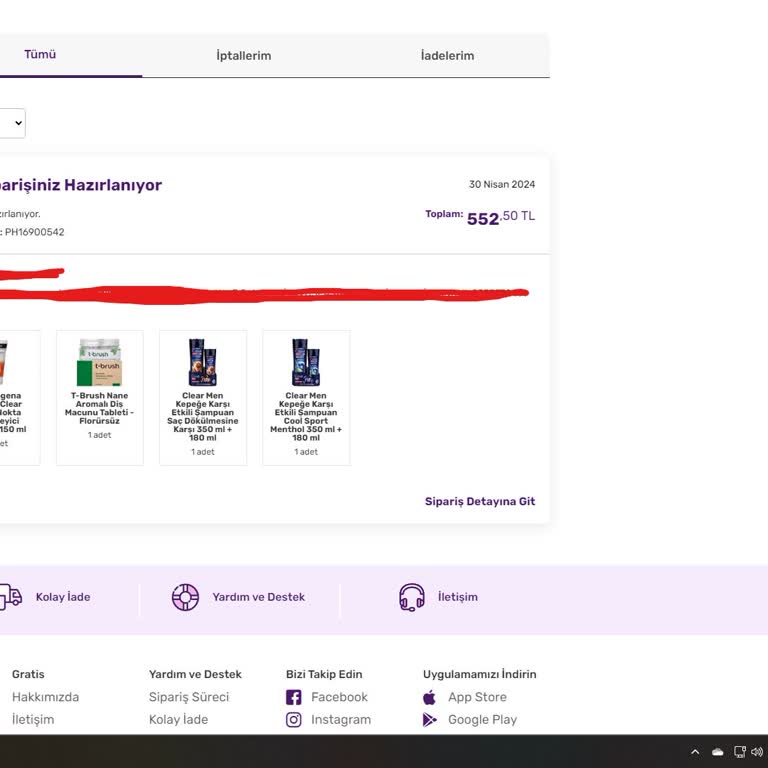Open Kolay İade in the purple banner
This screenshot has width=768, height=768.
63,597
